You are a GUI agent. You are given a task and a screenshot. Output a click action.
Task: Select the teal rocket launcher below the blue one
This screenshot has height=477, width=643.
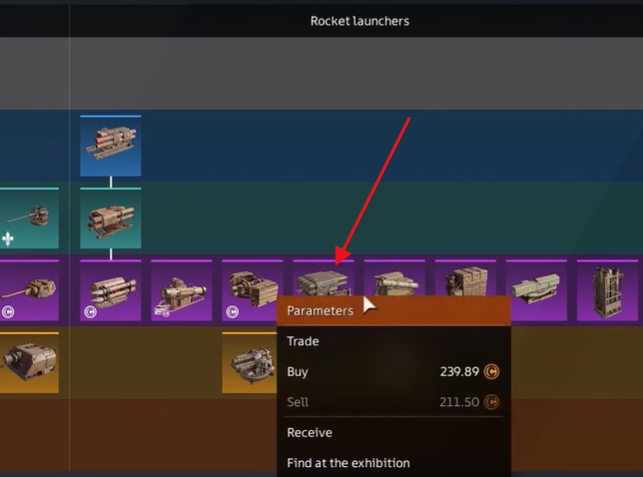pos(111,218)
